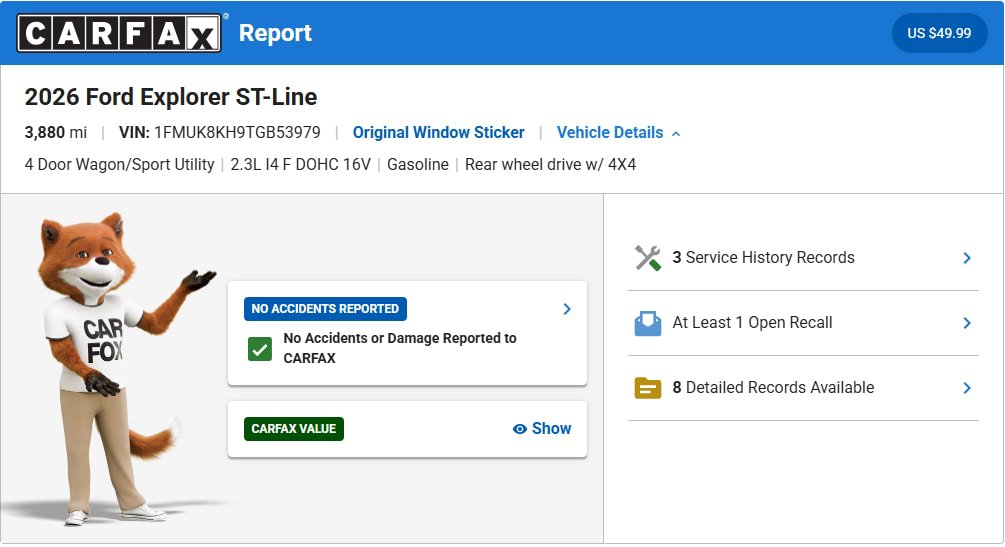Open the Original Window Sticker link
Image resolution: width=1005 pixels, height=547 pixels.
click(x=438, y=132)
